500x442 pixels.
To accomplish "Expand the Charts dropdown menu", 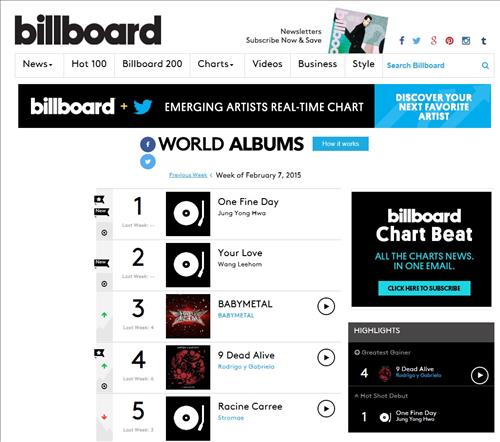I will click(216, 64).
